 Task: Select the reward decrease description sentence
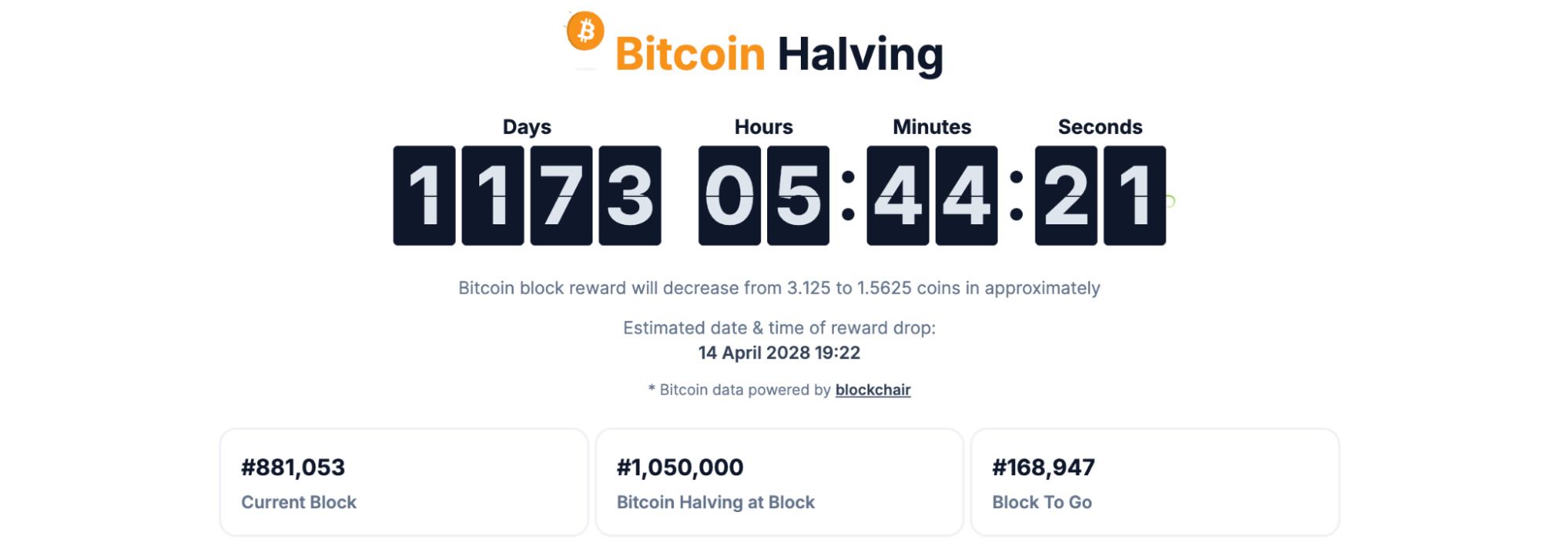point(779,289)
